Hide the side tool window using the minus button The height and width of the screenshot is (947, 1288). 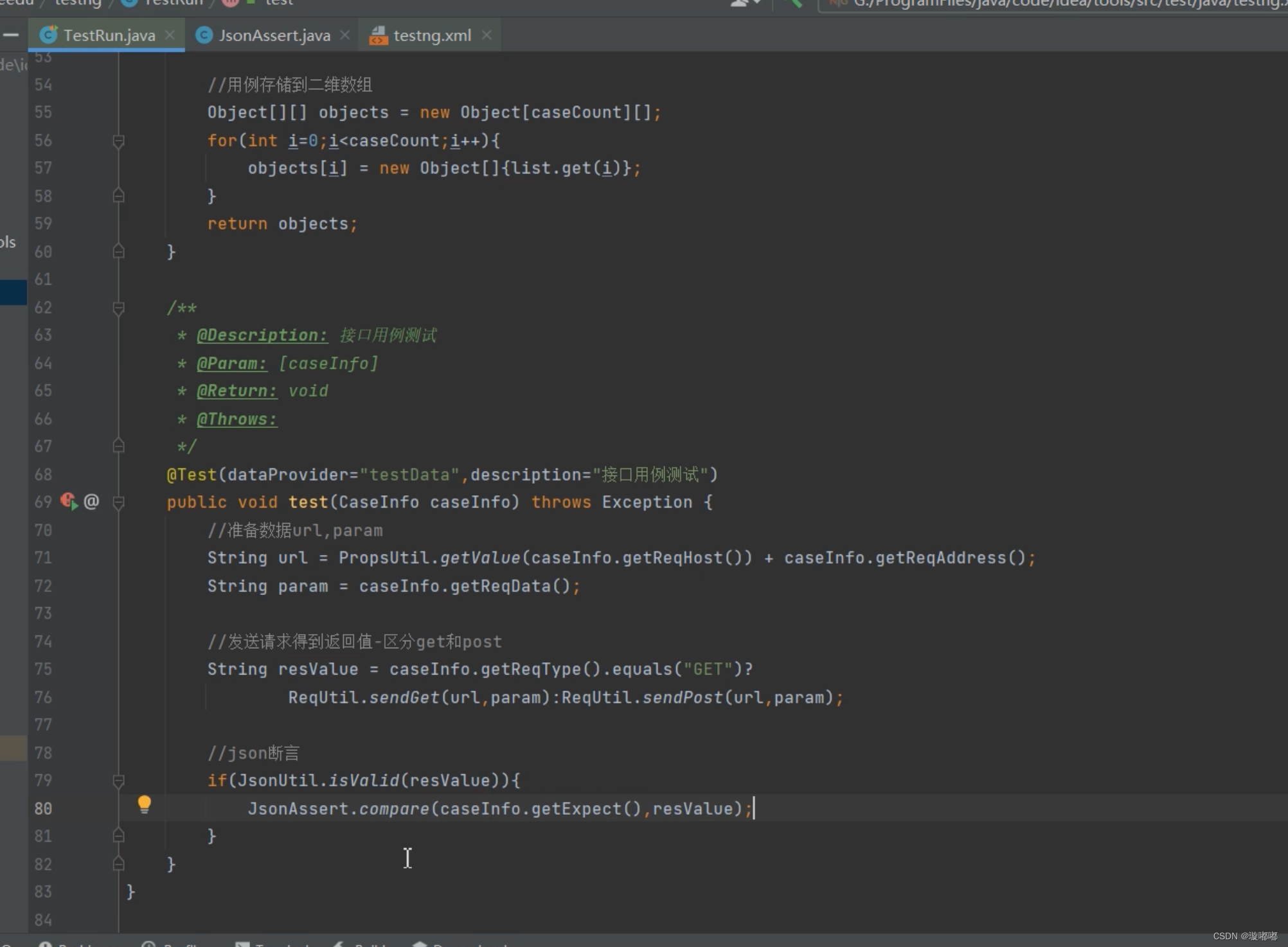click(12, 35)
